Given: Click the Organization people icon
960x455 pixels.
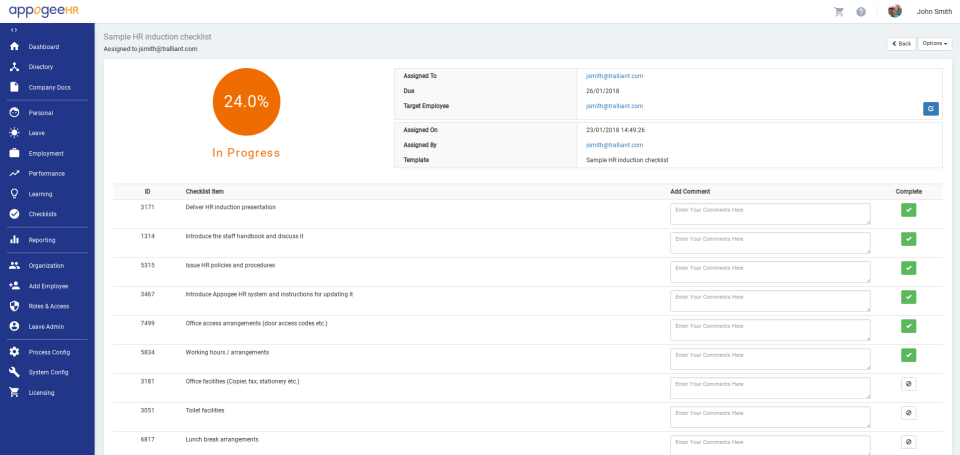Looking at the screenshot, I should (x=15, y=266).
